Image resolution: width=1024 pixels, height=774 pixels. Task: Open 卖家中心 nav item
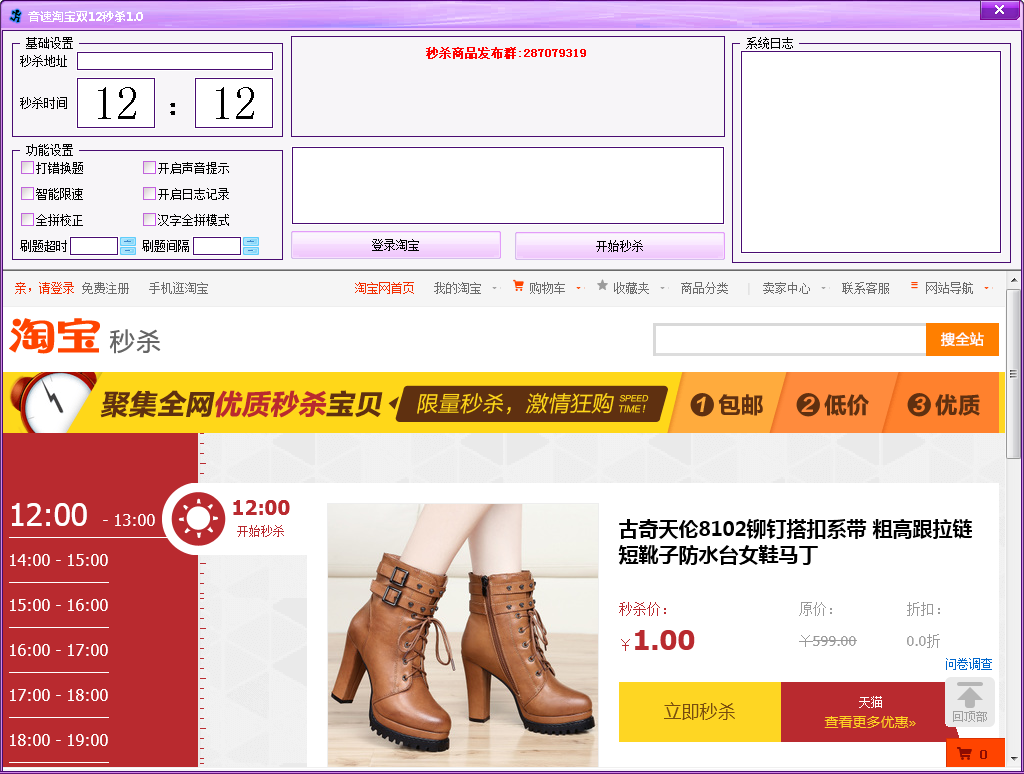[x=786, y=288]
